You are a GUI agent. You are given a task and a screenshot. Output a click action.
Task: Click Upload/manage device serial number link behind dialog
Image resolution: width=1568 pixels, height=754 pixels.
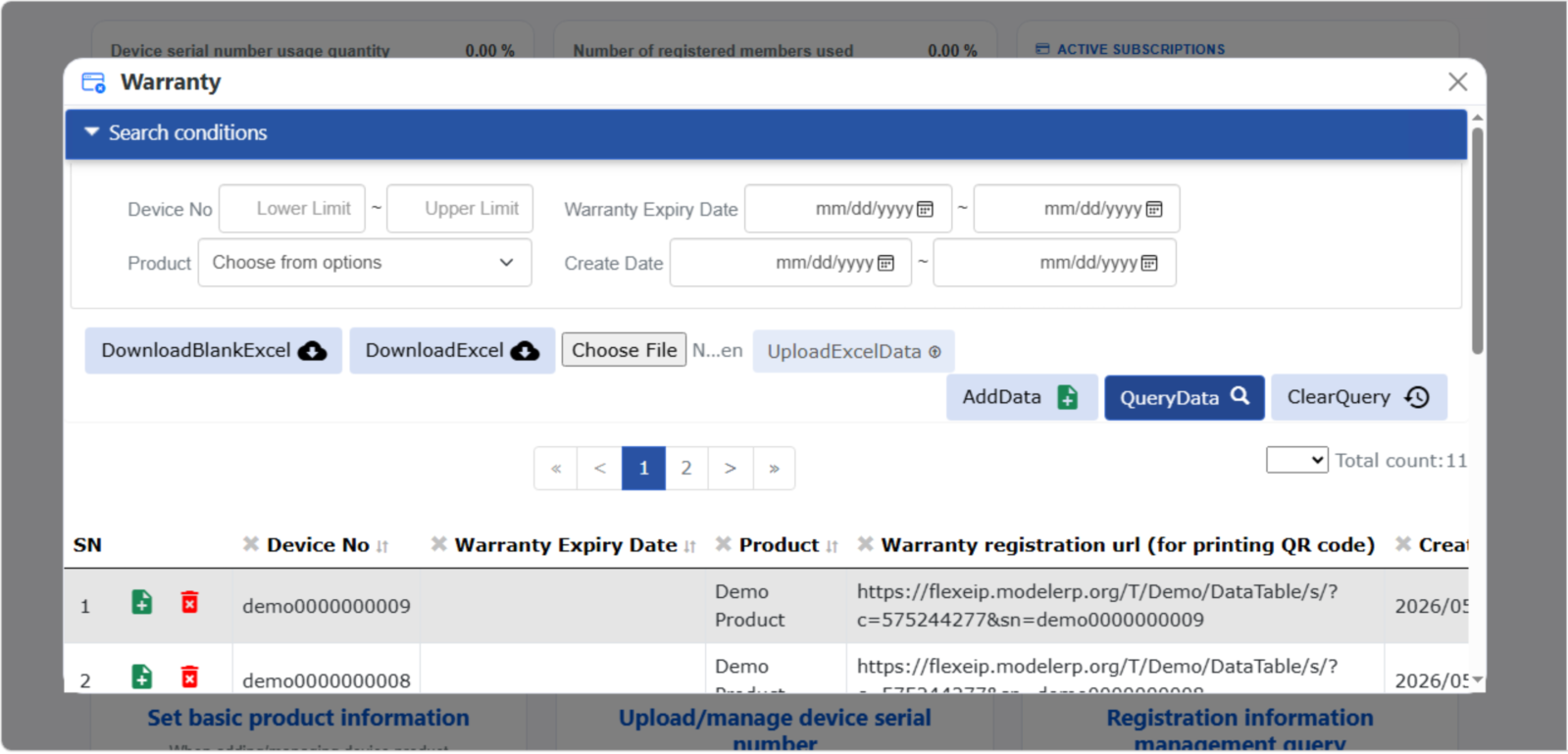775,730
